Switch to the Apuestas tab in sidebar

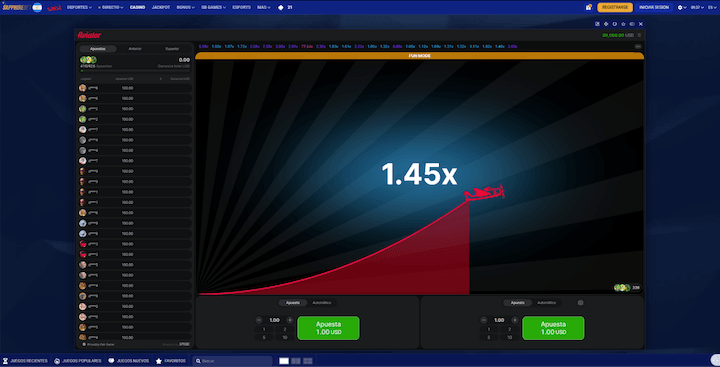click(x=98, y=49)
